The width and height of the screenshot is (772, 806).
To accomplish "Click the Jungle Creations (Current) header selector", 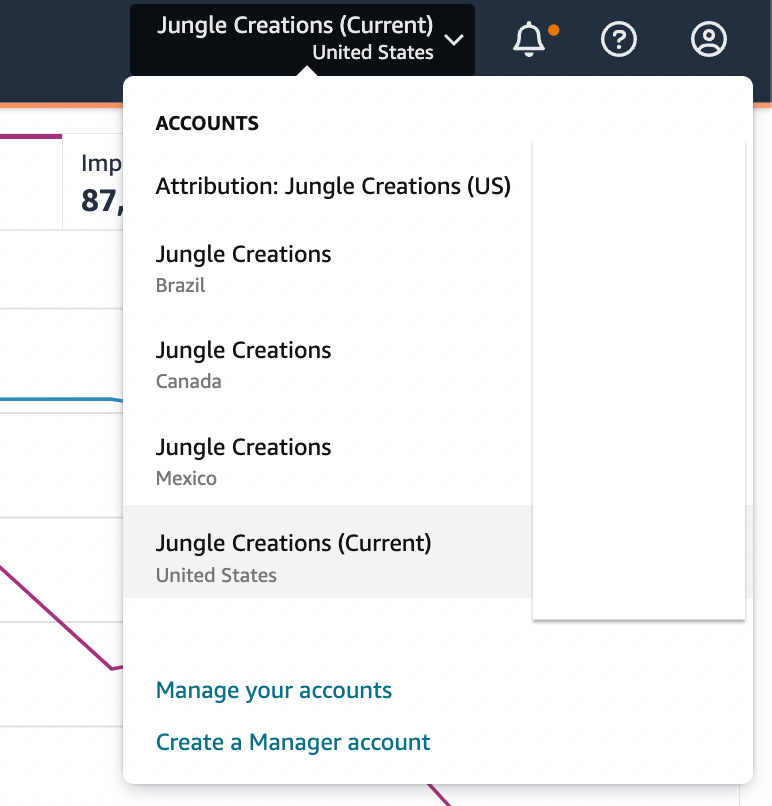I will click(302, 40).
